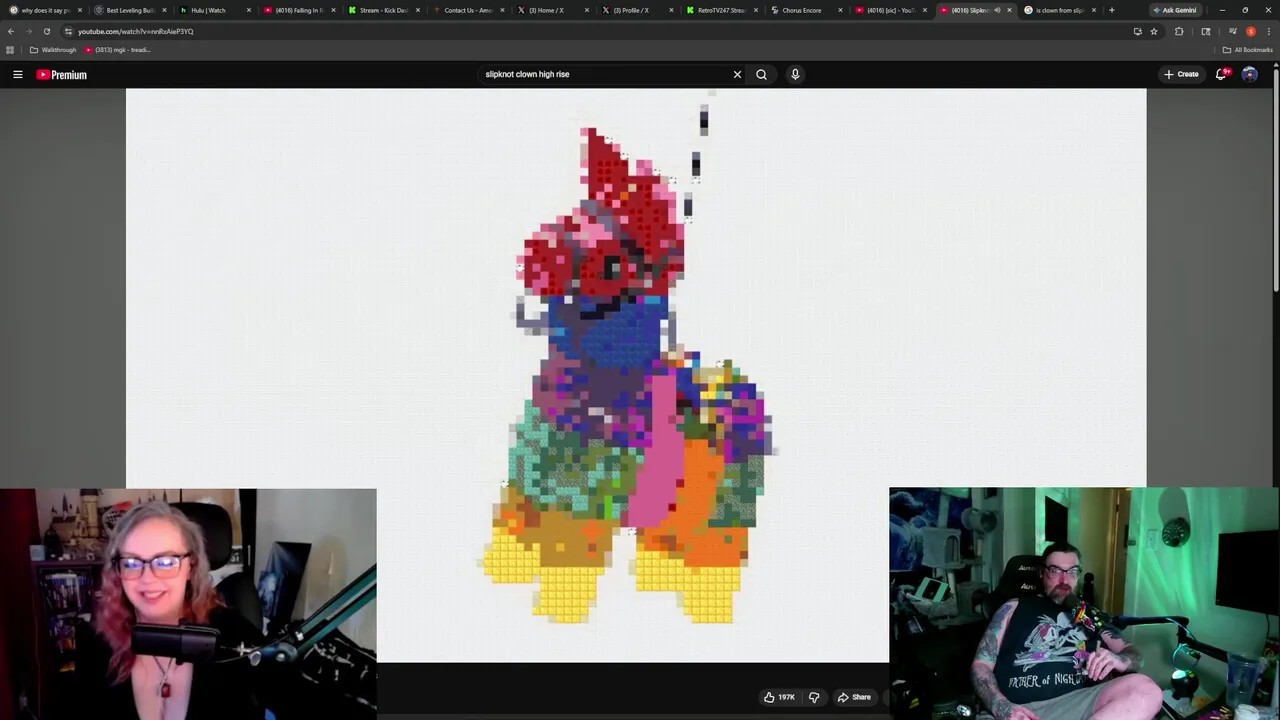Viewport: 1280px width, 720px height.
Task: Open the YouTube hamburger guide menu
Action: 17,74
